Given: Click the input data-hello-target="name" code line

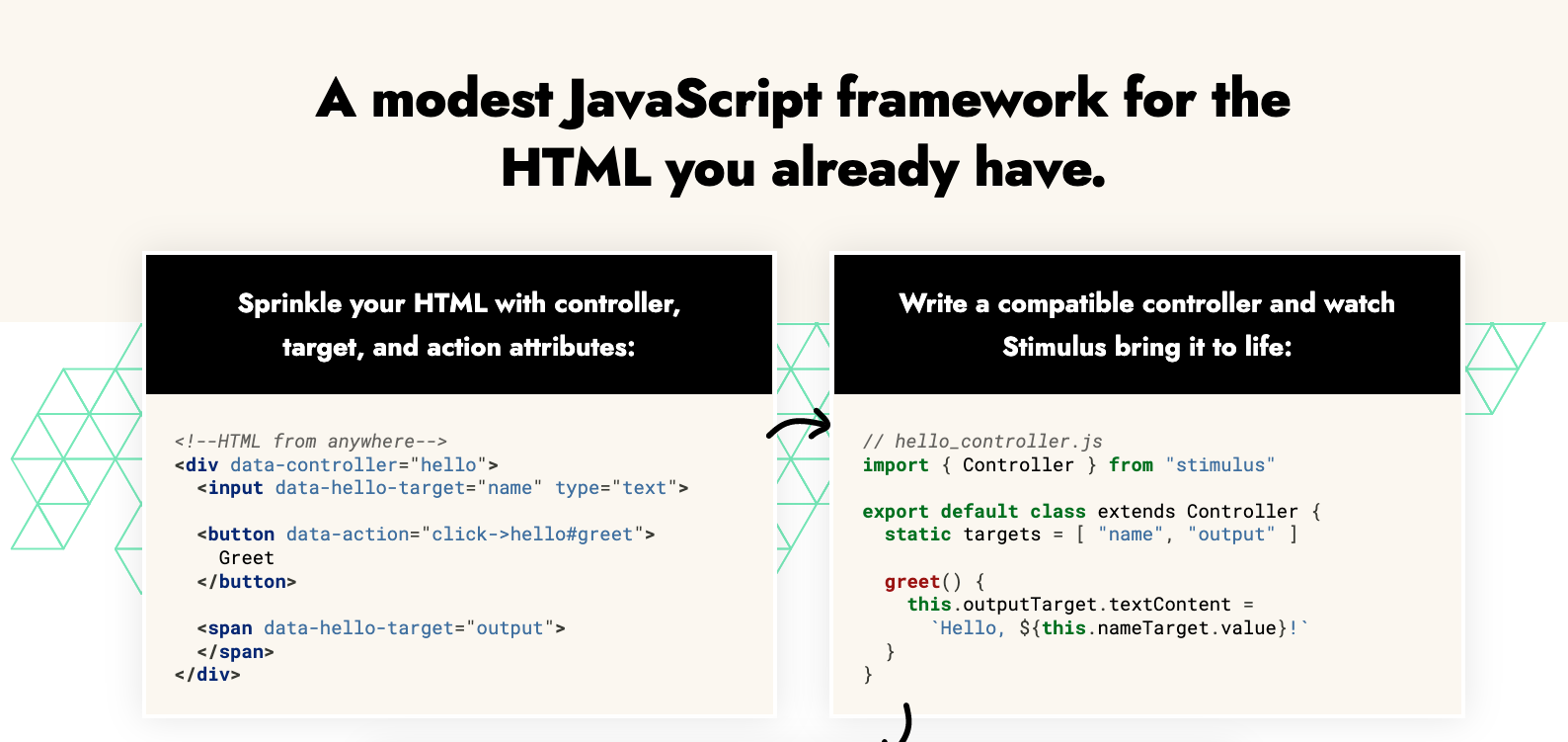Looking at the screenshot, I should (442, 488).
